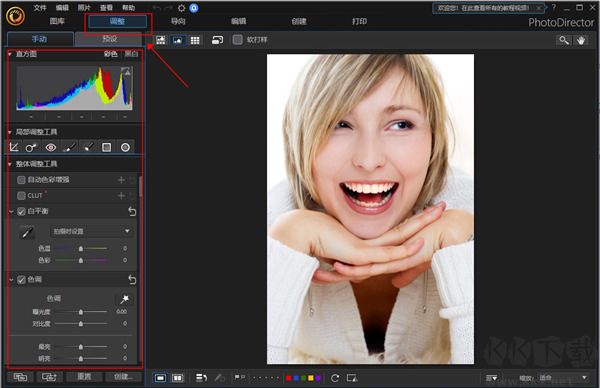Switch to the 图库 library tab

[x=57, y=21]
